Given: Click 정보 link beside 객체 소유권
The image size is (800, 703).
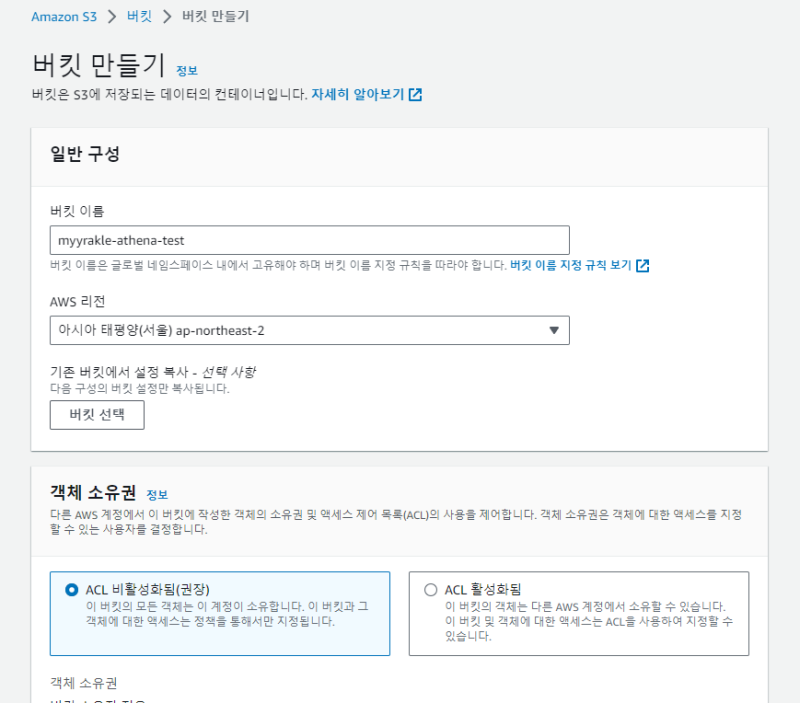Looking at the screenshot, I should tap(157, 494).
